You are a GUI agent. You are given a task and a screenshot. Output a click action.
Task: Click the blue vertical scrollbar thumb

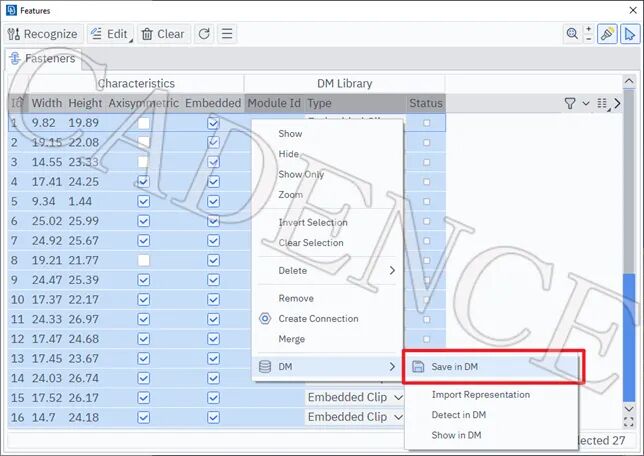pyautogui.click(x=629, y=338)
